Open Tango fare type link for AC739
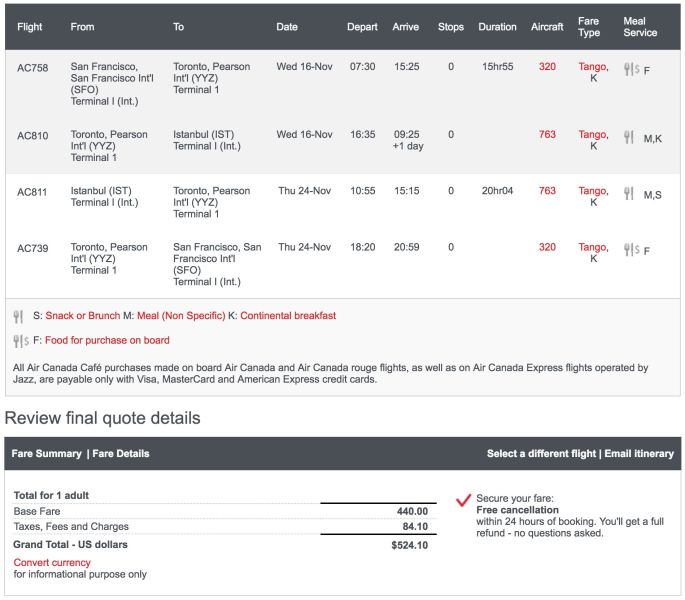This screenshot has height=600, width=685. (x=593, y=247)
